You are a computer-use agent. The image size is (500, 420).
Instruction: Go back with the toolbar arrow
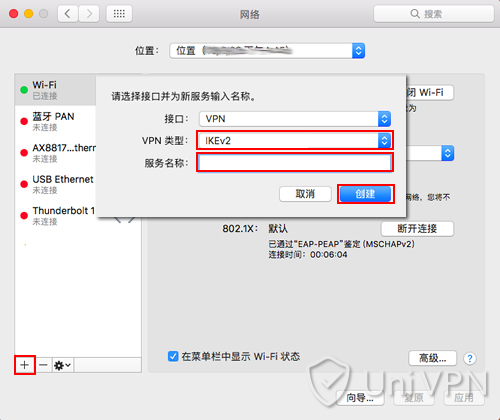(68, 14)
